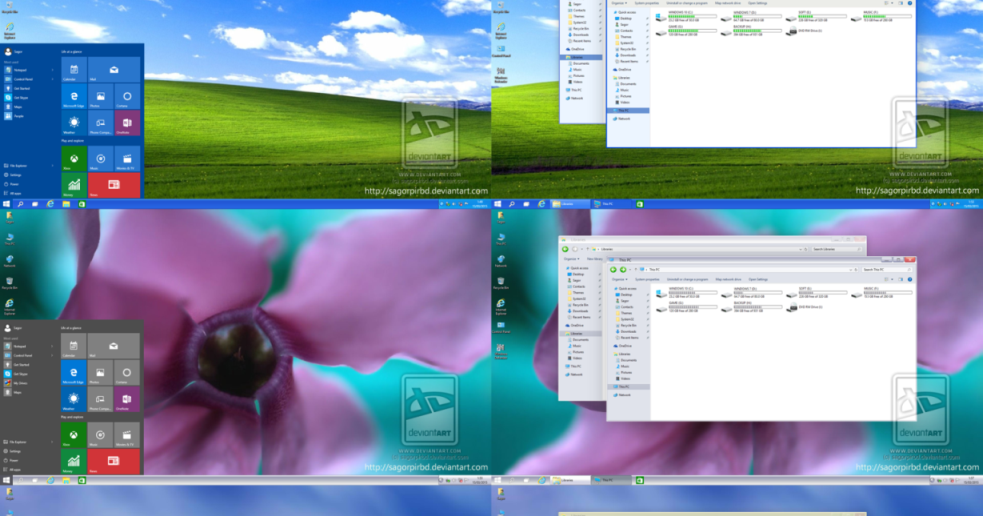This screenshot has height=516, width=983.
Task: Open Money tile in gray Start menu
Action: [73, 462]
